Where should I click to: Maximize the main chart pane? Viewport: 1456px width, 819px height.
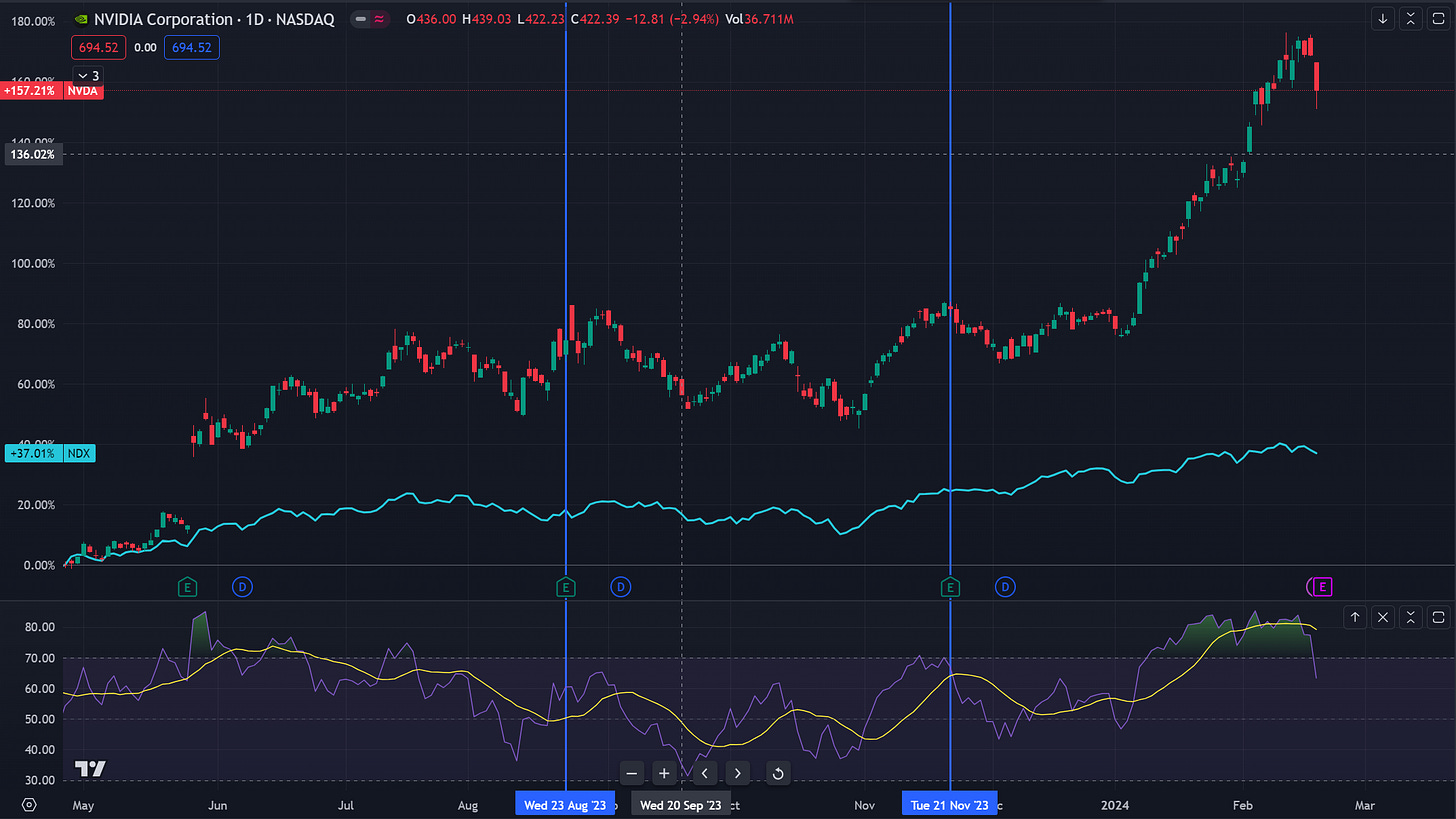point(1438,18)
